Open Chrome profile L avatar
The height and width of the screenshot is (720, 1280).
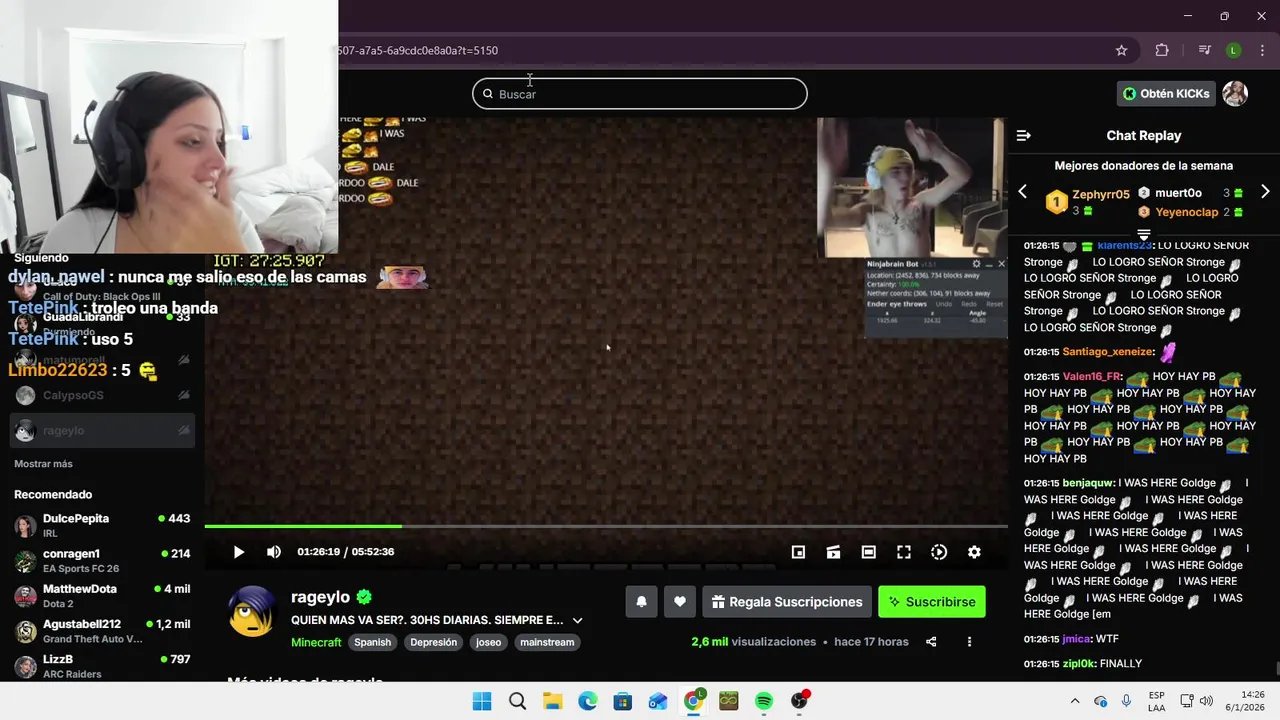click(x=1234, y=50)
